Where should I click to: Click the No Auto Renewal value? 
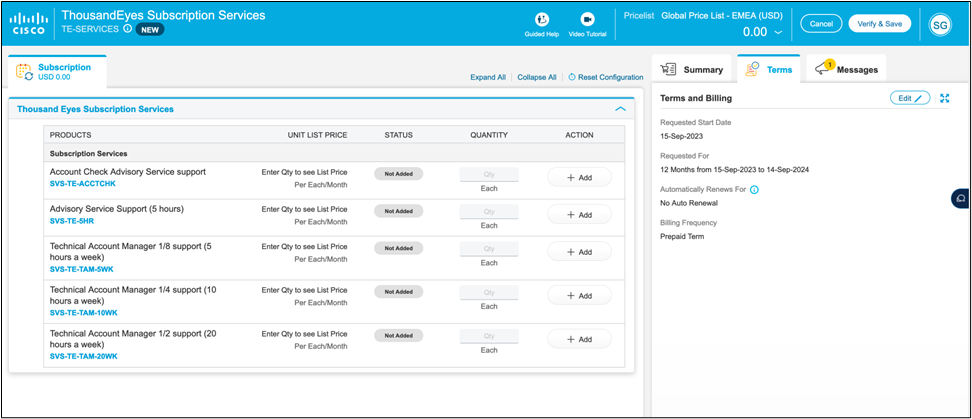pos(689,203)
